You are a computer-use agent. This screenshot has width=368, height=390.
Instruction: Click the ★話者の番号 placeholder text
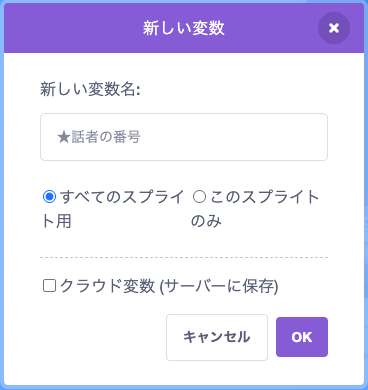(99, 137)
